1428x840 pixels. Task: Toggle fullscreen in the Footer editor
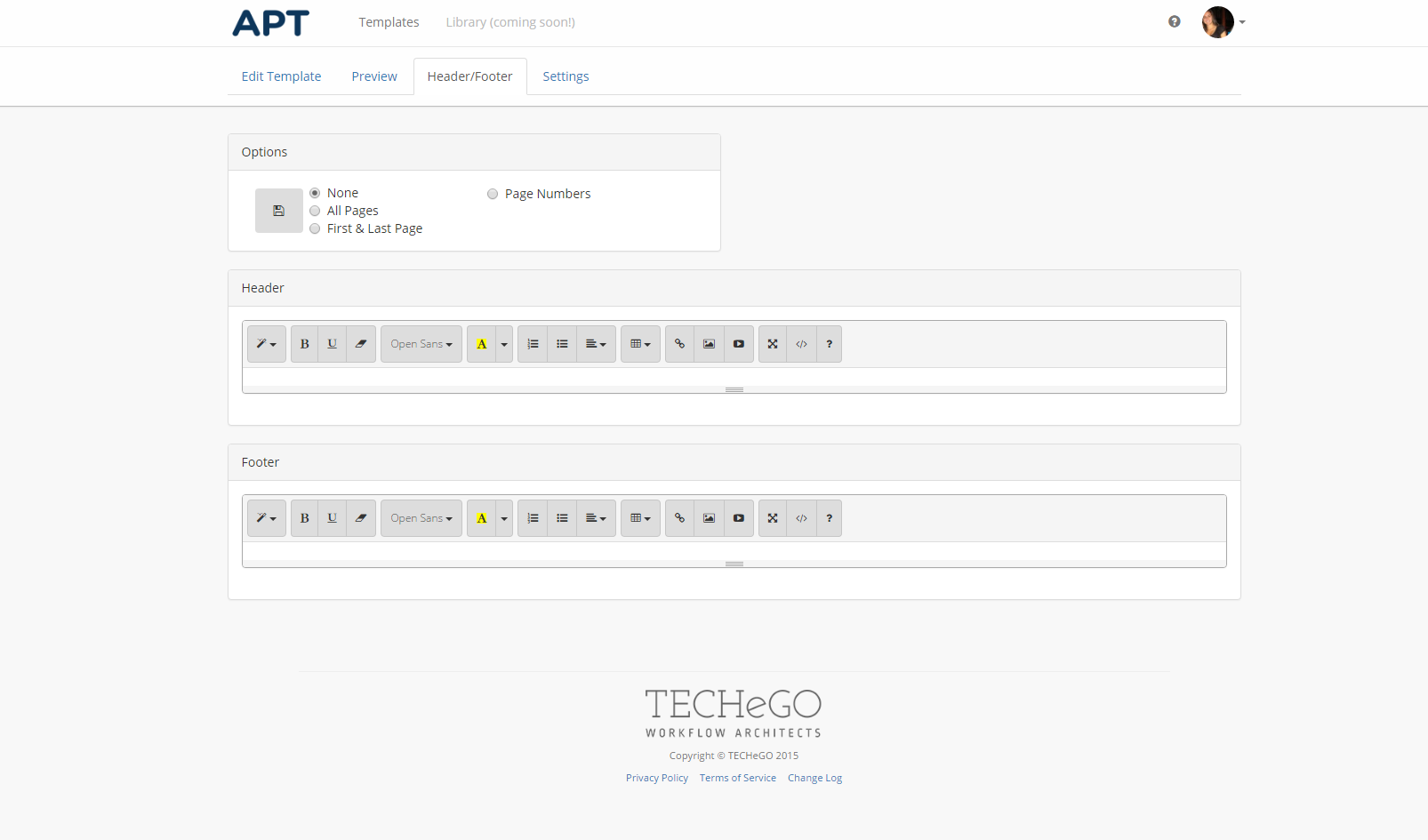pyautogui.click(x=773, y=518)
